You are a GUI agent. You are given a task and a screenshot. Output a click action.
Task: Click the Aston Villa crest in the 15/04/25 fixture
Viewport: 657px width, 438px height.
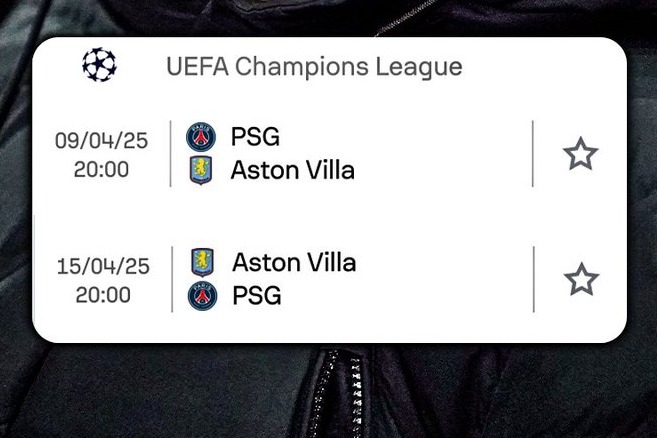pyautogui.click(x=203, y=262)
